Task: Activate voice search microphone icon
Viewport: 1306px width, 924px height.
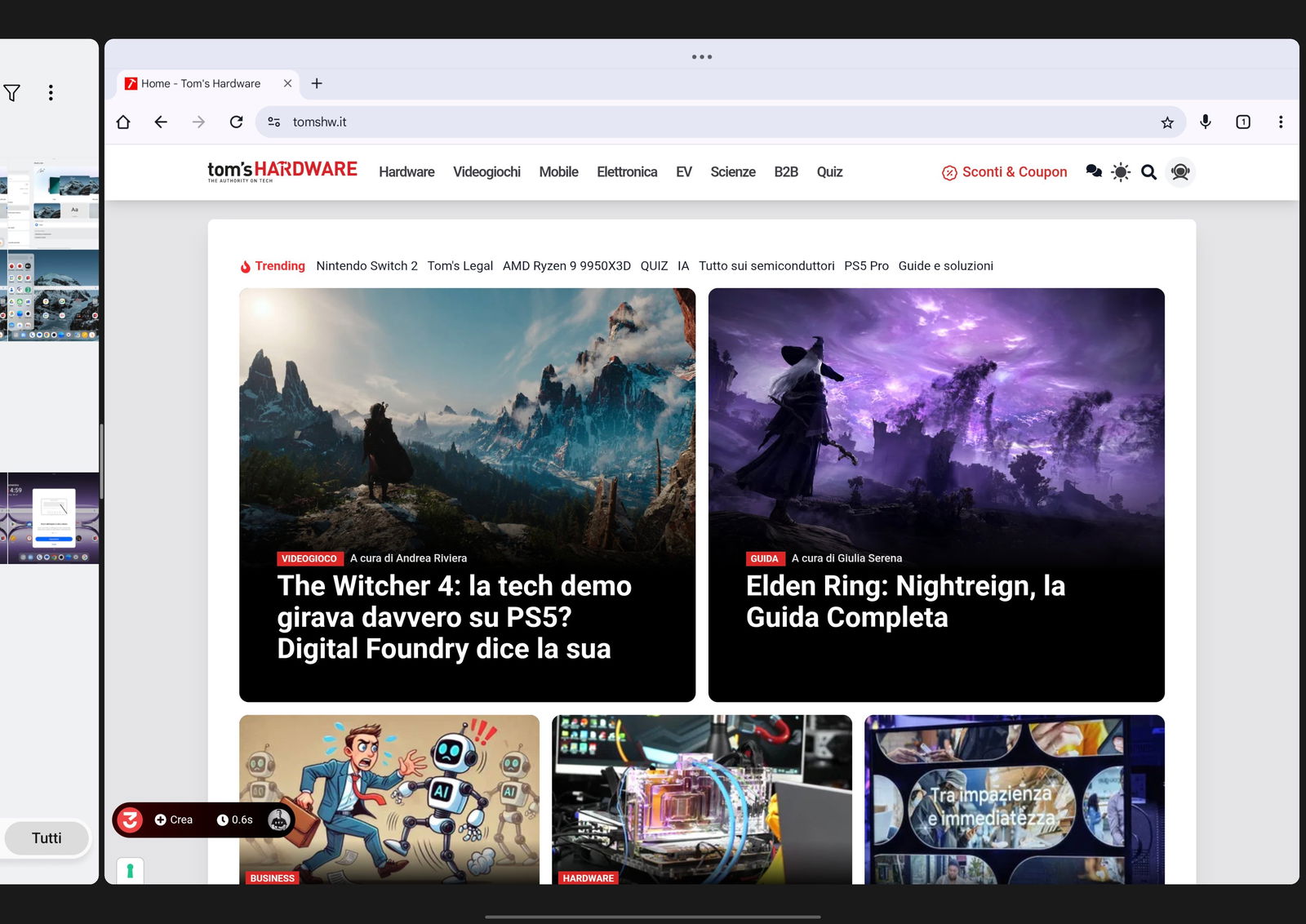Action: [1206, 122]
